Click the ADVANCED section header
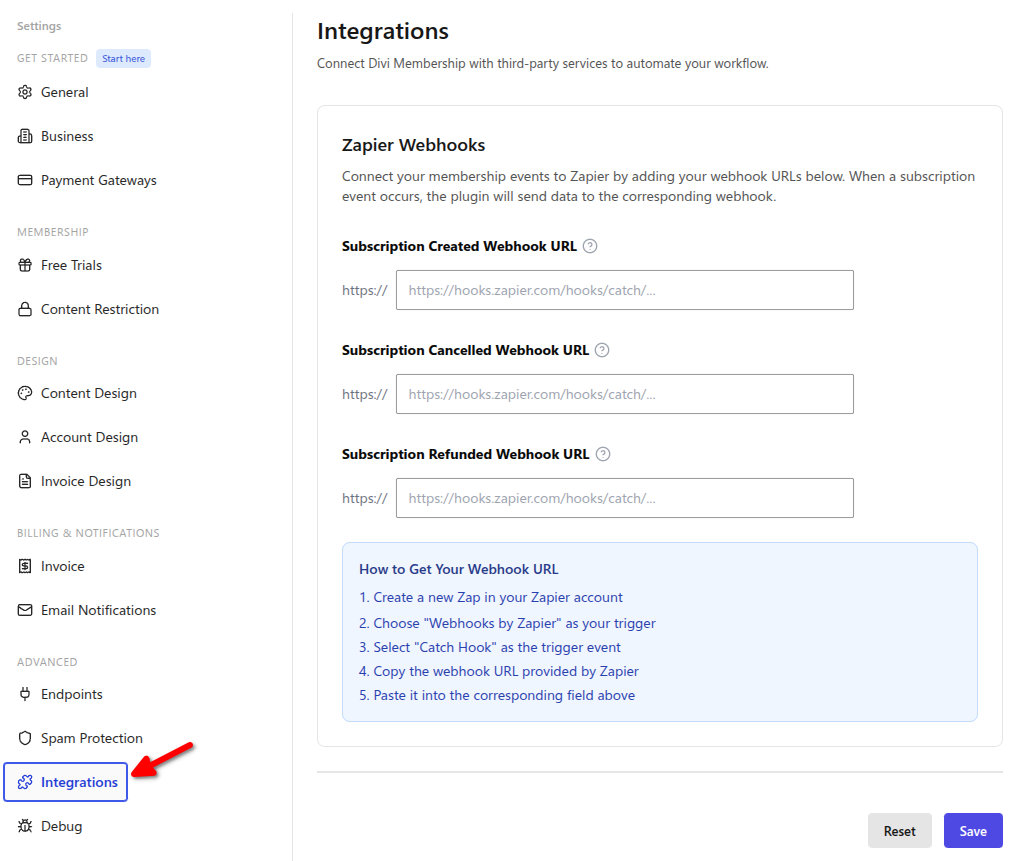This screenshot has width=1014, height=861. (x=47, y=662)
